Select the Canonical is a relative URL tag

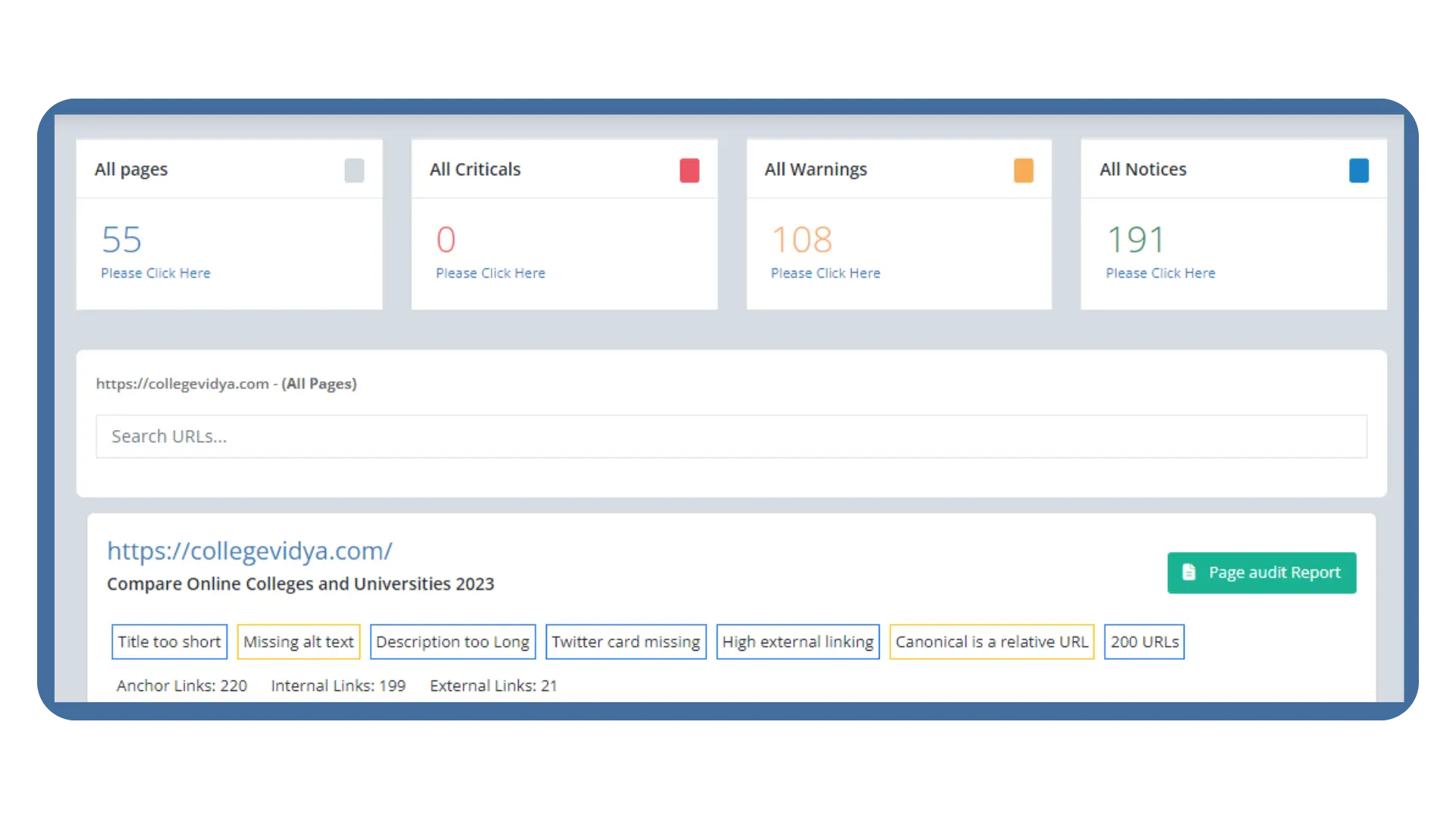(992, 642)
